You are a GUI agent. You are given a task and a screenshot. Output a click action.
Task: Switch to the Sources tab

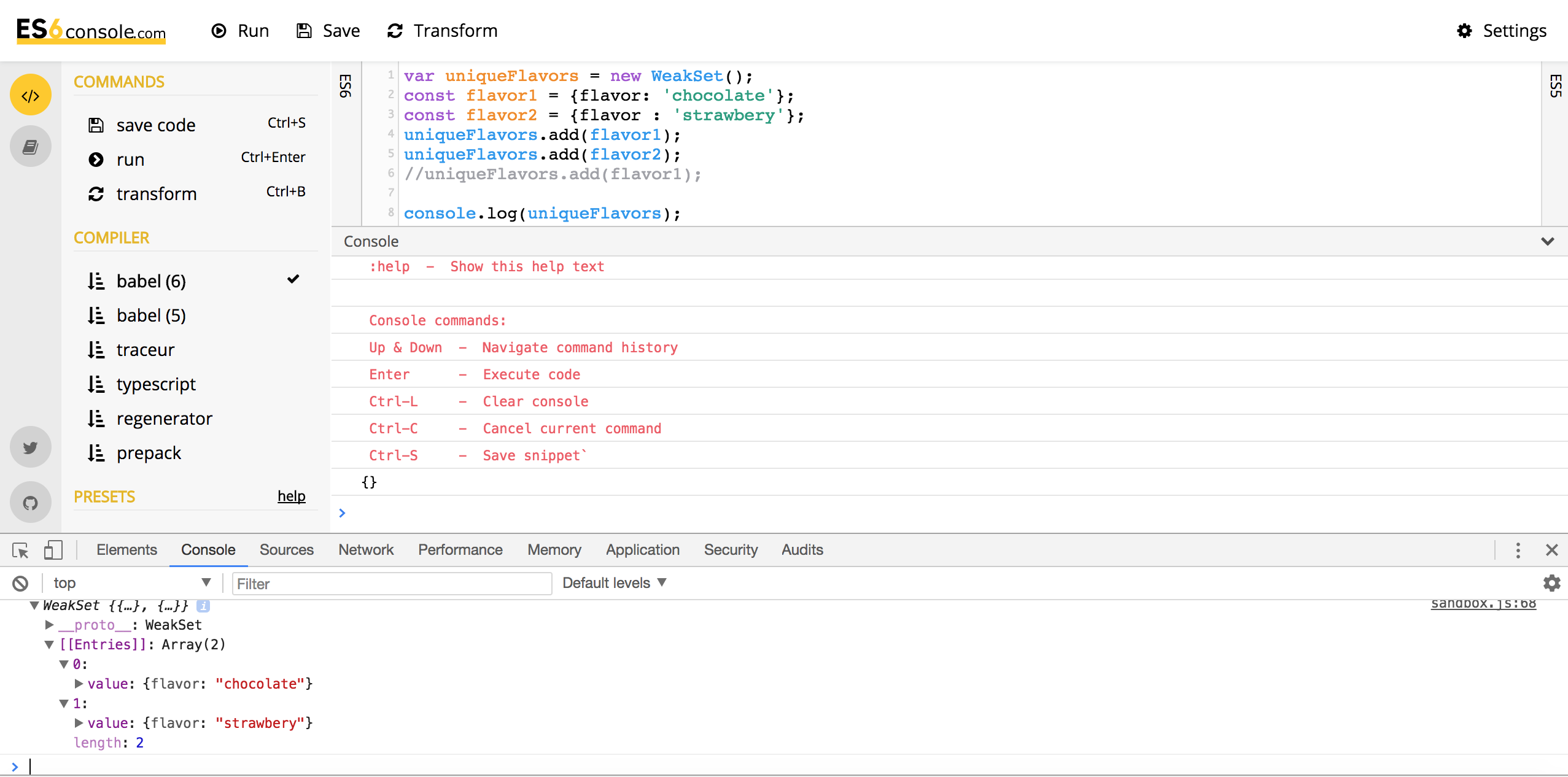(x=286, y=550)
